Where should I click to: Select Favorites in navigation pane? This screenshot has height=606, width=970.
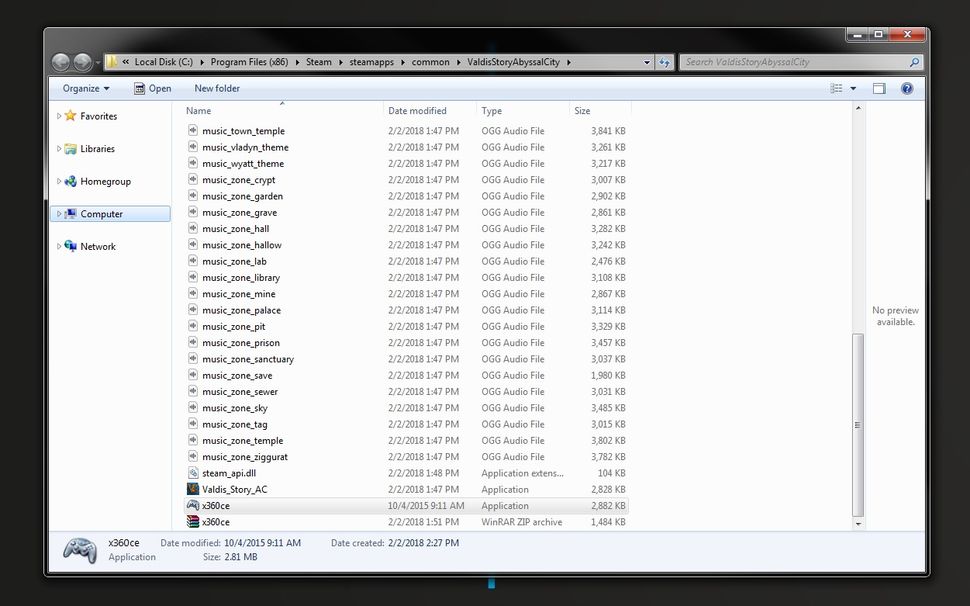click(98, 116)
